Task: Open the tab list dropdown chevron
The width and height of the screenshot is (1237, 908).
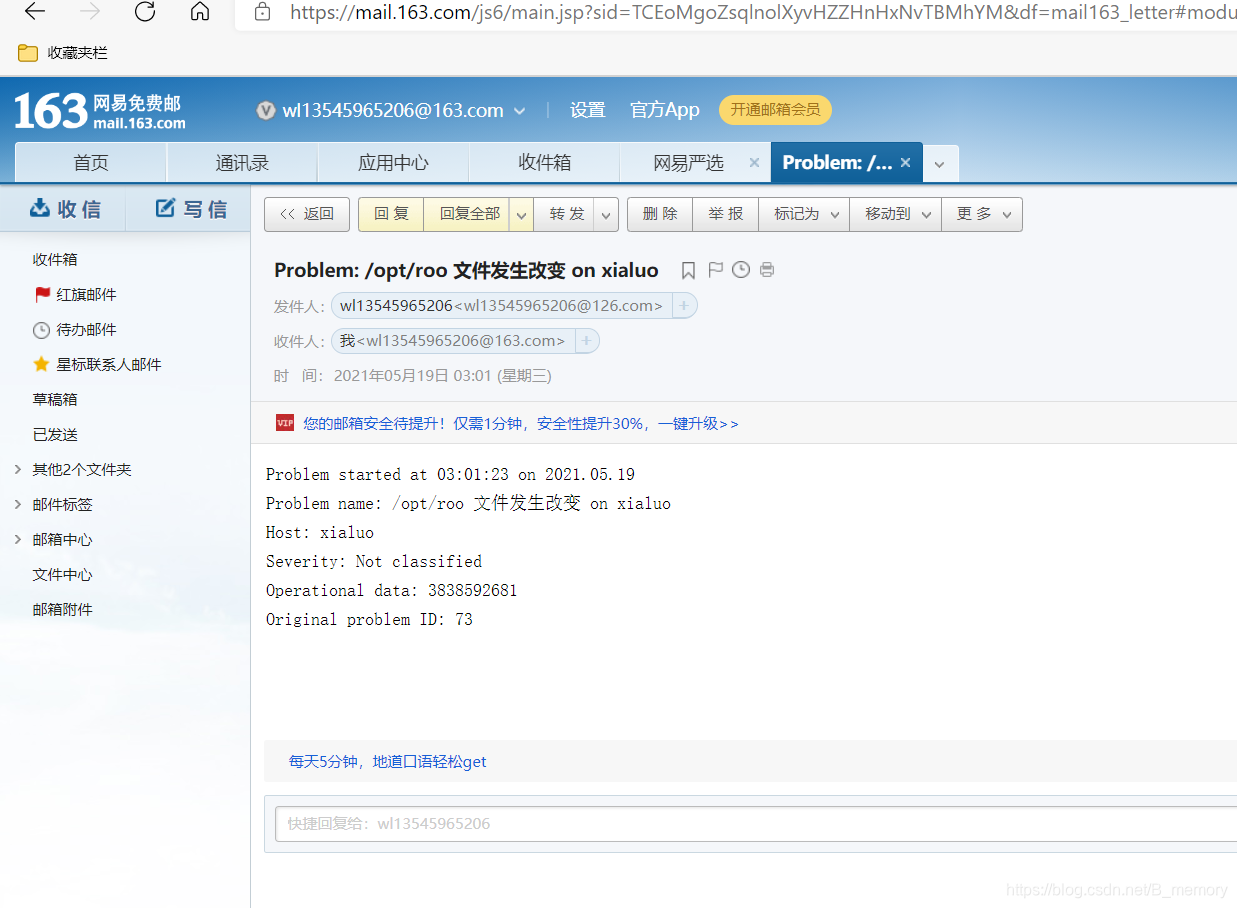Action: coord(939,164)
